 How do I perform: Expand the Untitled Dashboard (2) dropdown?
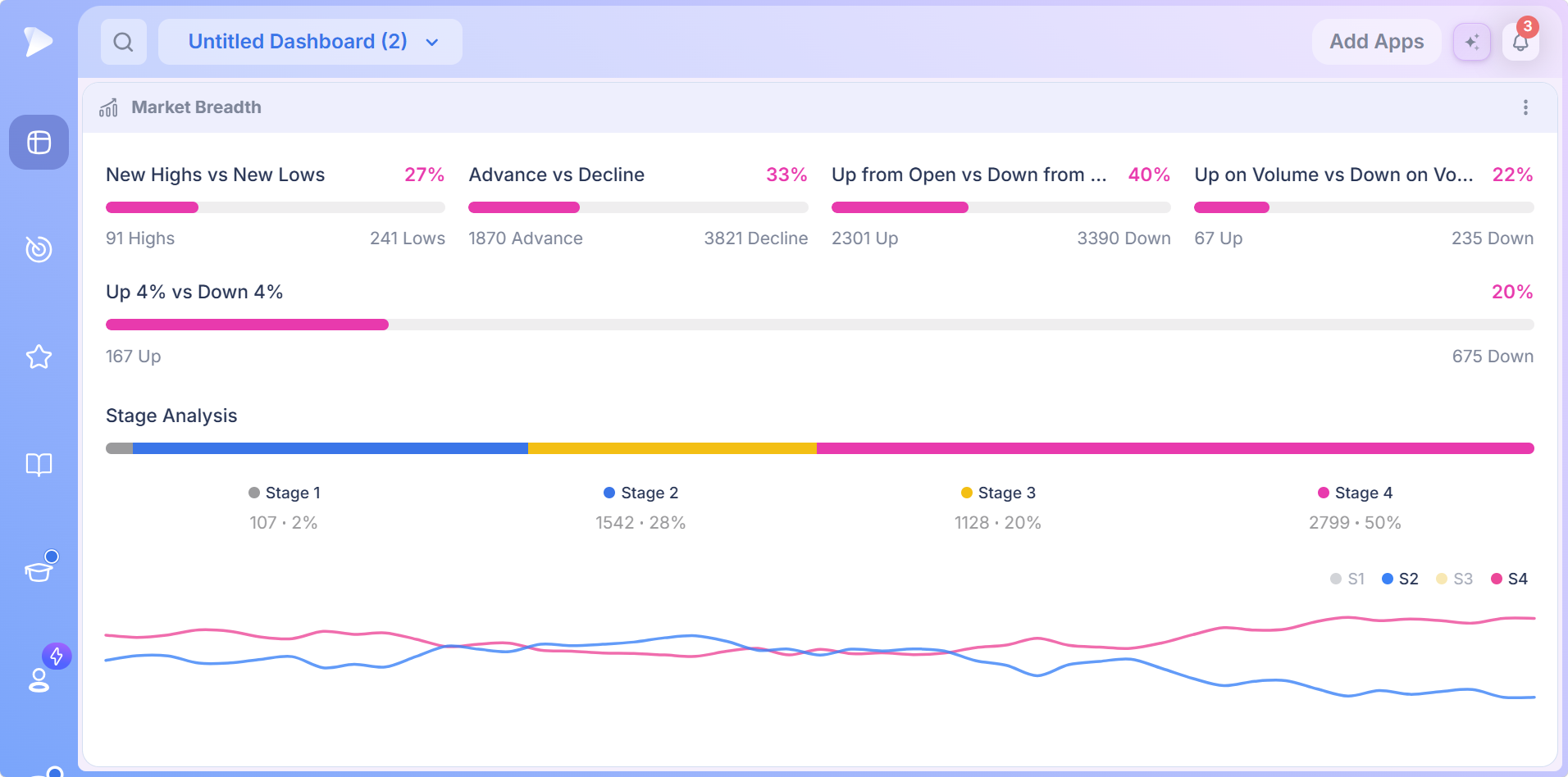coord(310,42)
